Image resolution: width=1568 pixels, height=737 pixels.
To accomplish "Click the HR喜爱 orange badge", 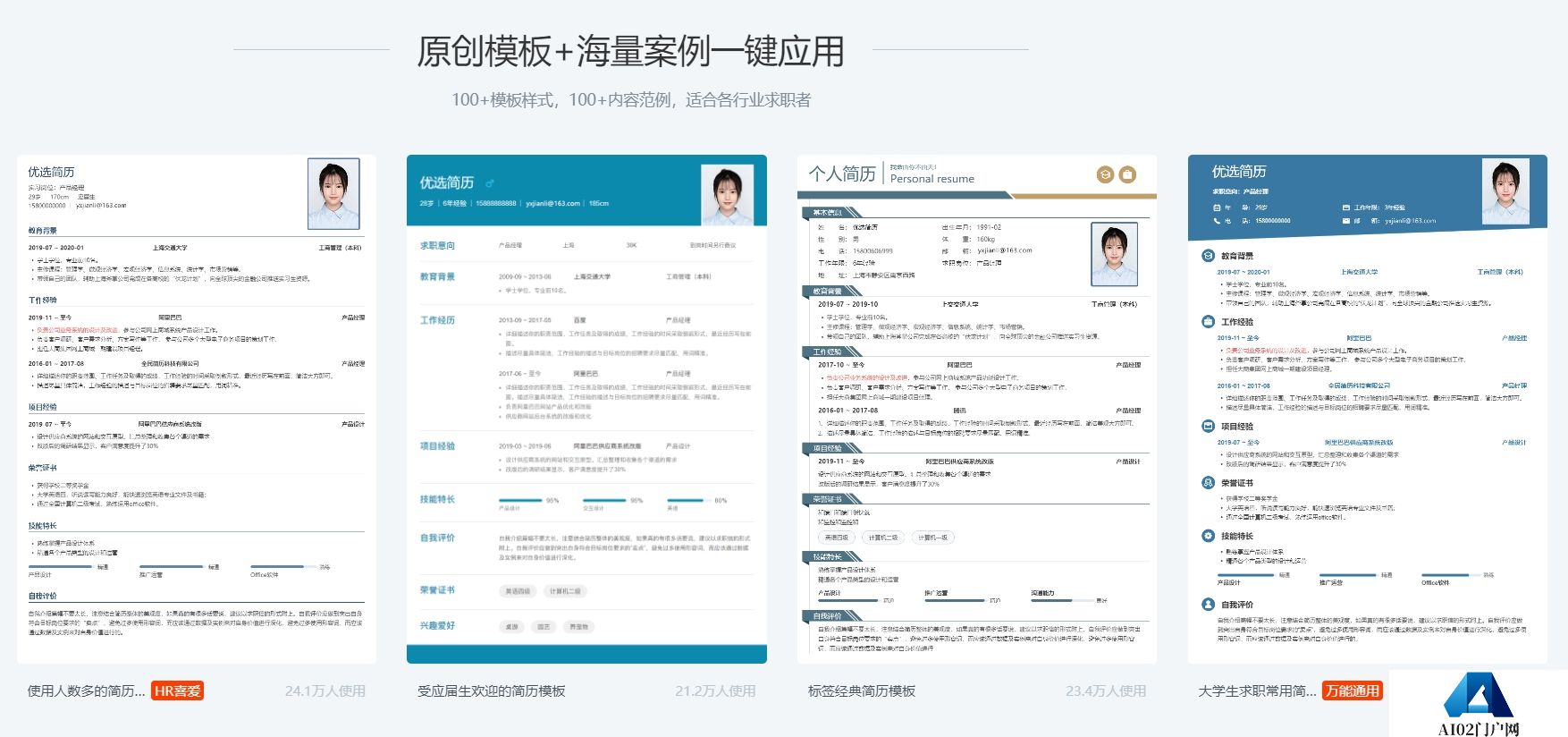I will coord(177,690).
